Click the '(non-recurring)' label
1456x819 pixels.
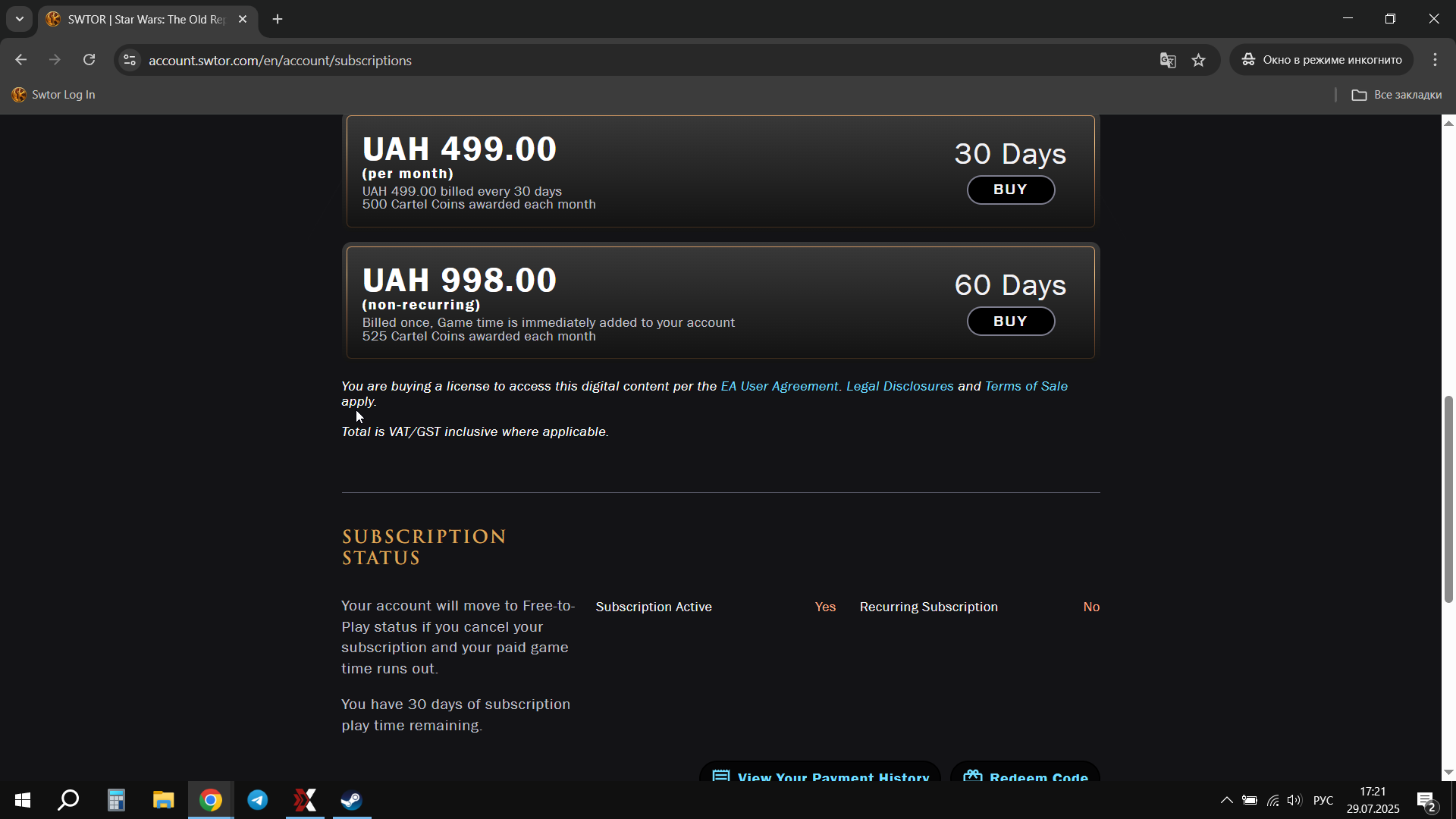click(421, 305)
